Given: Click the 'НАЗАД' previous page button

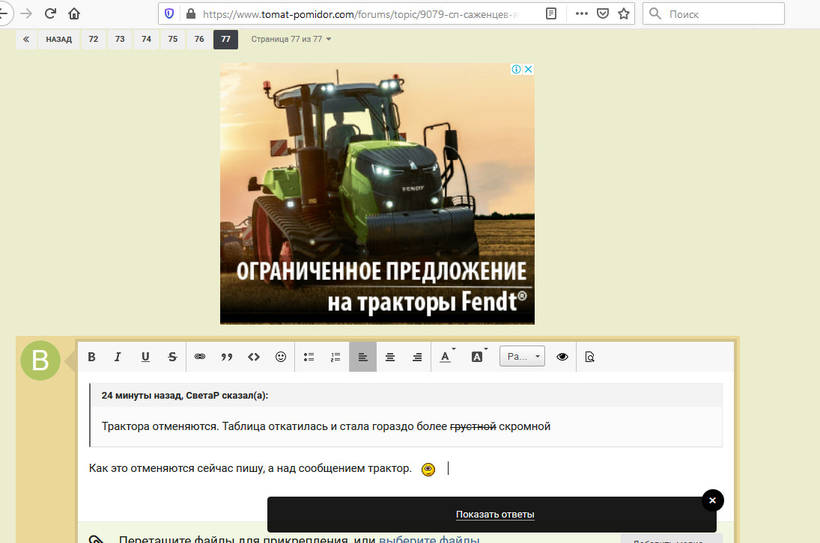Looking at the screenshot, I should coord(59,39).
